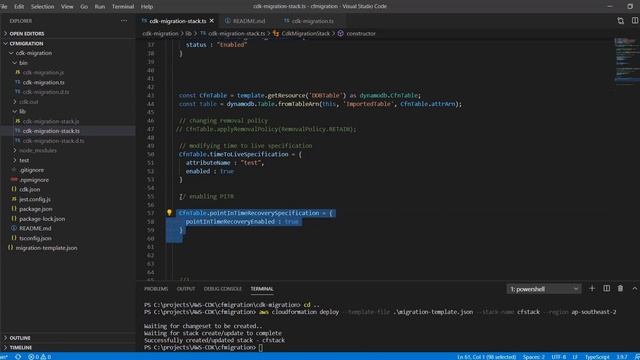Open the View menu

(x=67, y=7)
